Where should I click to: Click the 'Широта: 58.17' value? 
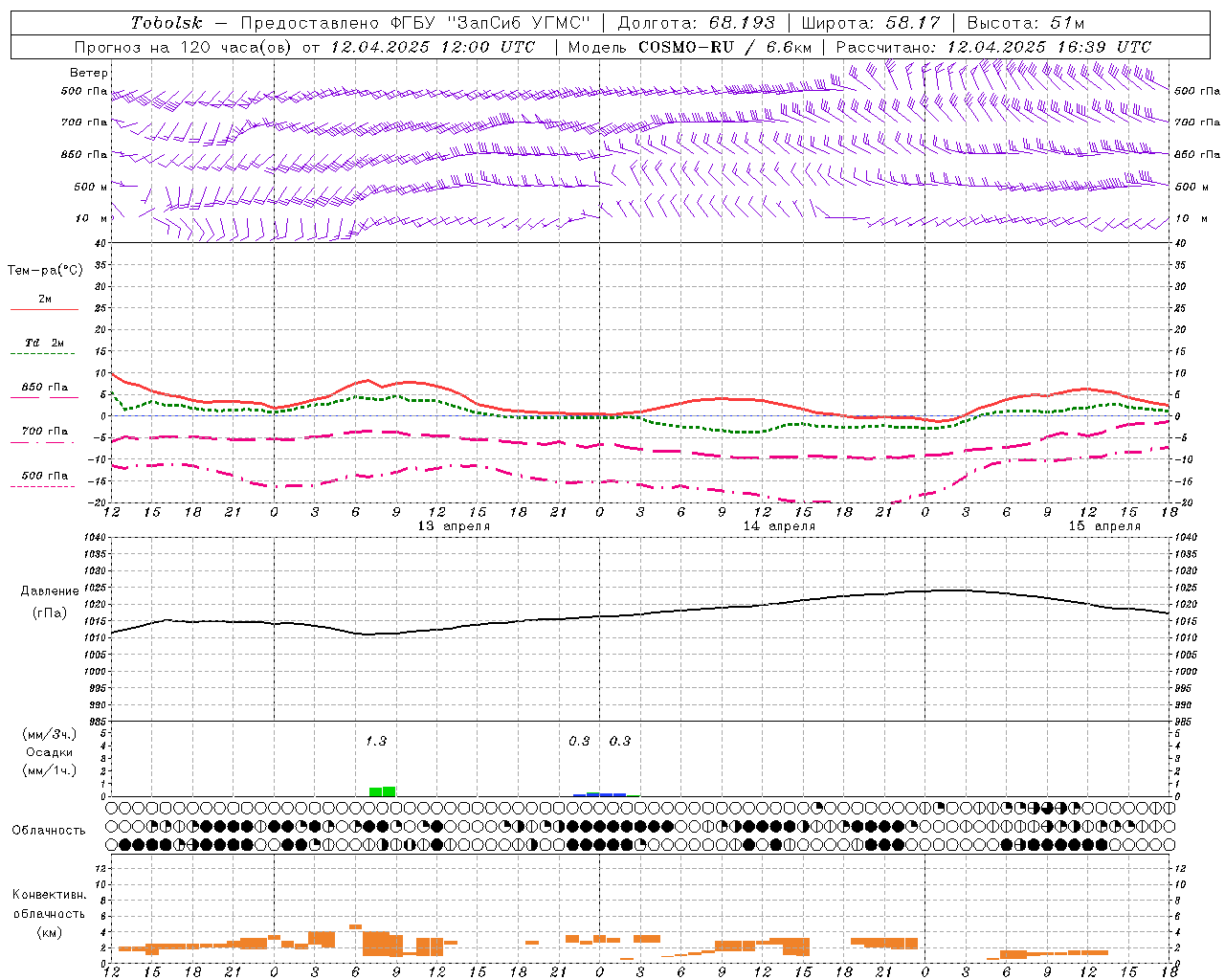click(871, 23)
